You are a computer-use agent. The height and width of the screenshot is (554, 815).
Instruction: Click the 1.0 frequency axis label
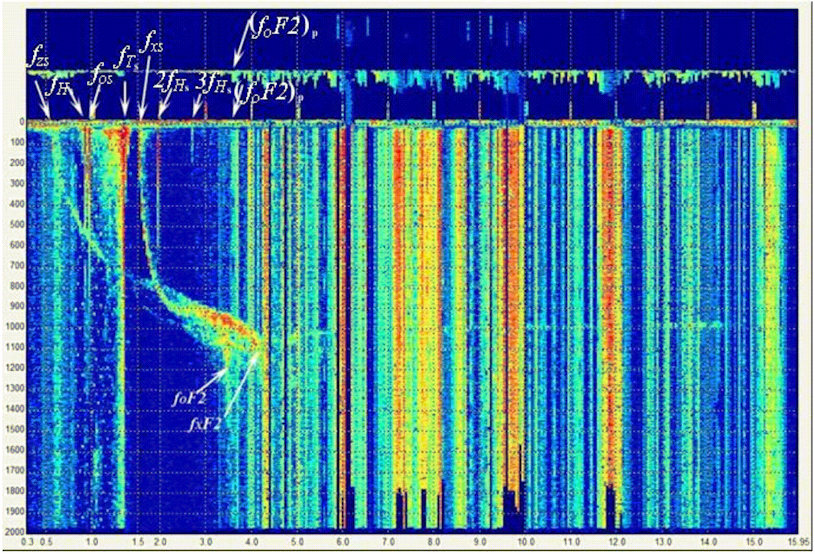tap(92, 541)
